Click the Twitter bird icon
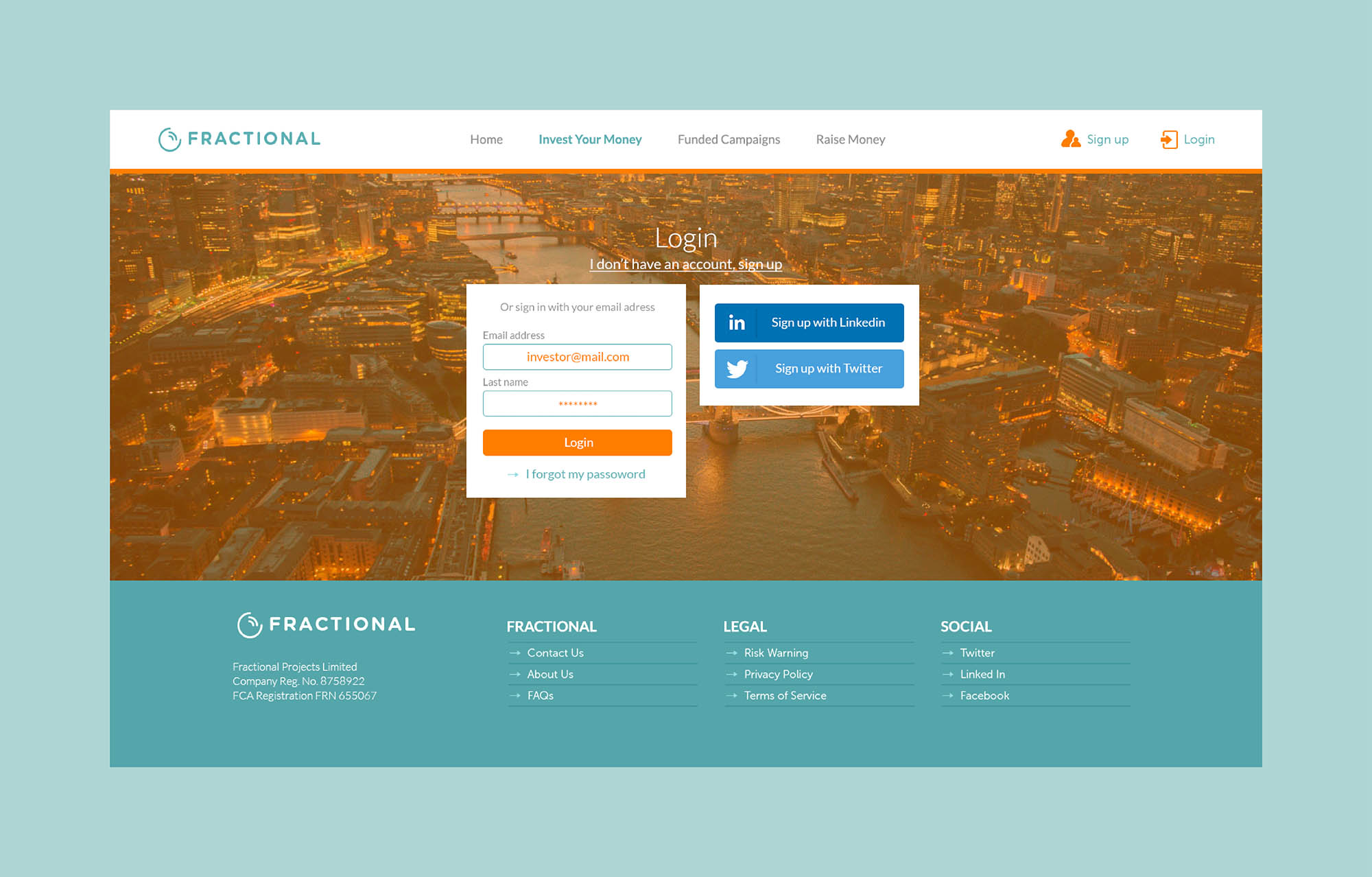This screenshot has width=1372, height=877. coord(737,369)
